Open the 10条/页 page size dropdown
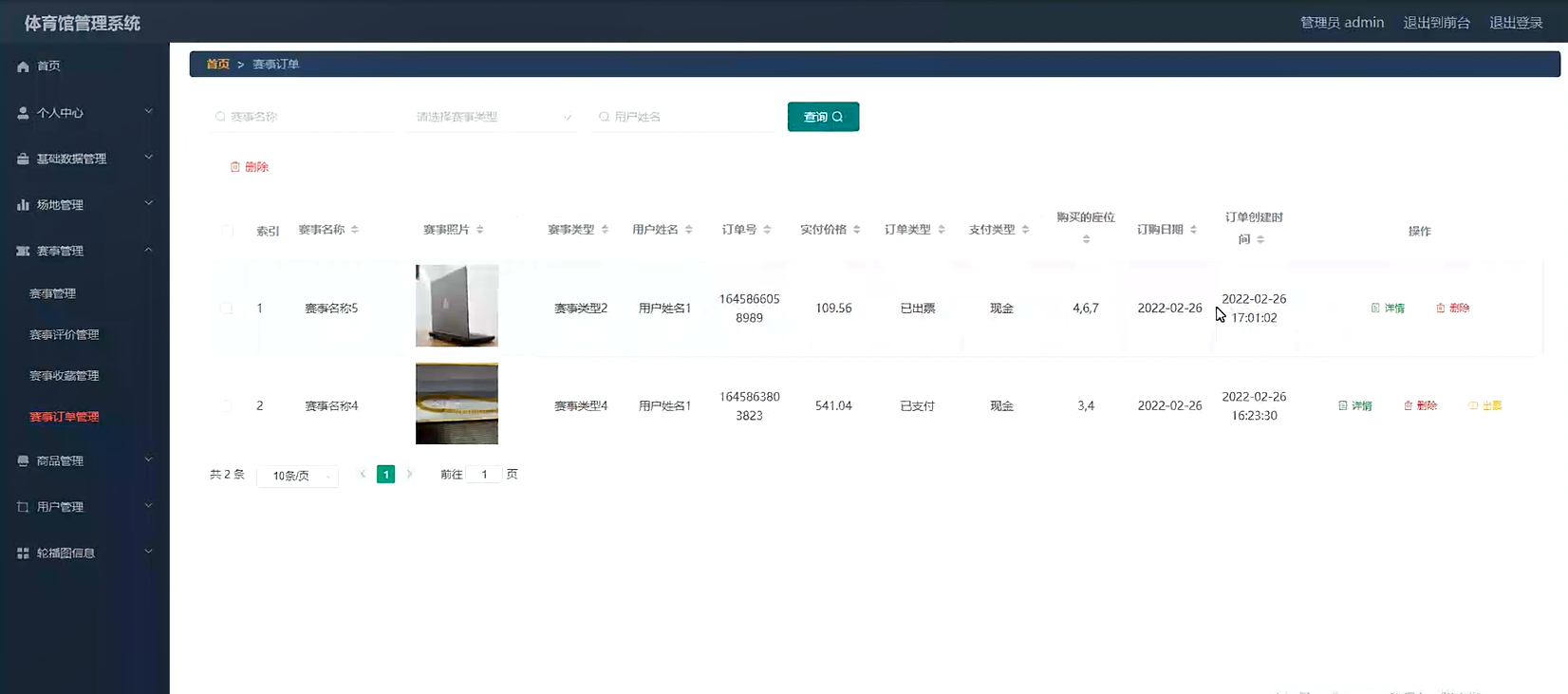Screen dimensions: 1568x694 tap(298, 476)
